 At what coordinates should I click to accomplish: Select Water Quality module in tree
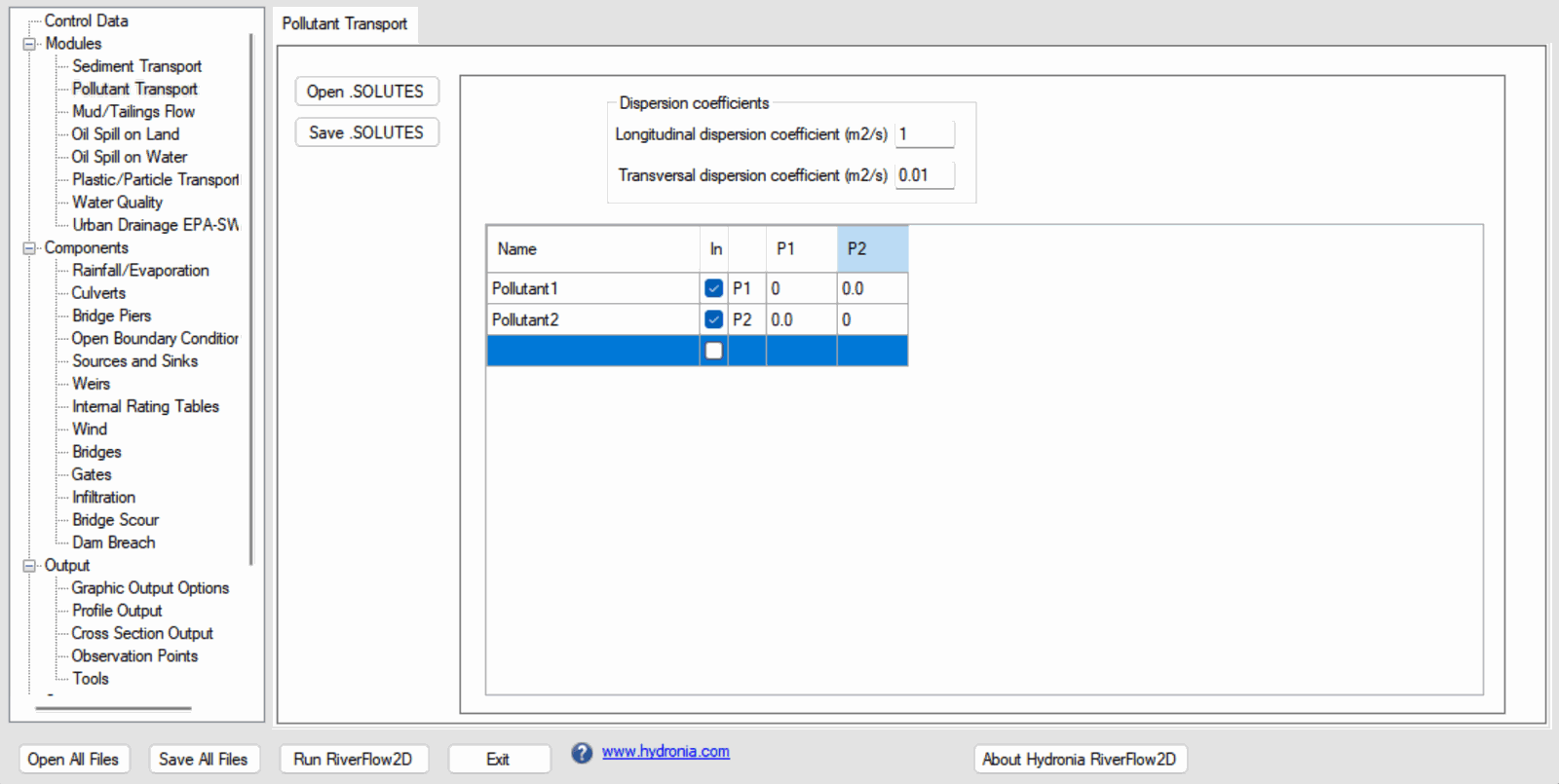click(117, 203)
